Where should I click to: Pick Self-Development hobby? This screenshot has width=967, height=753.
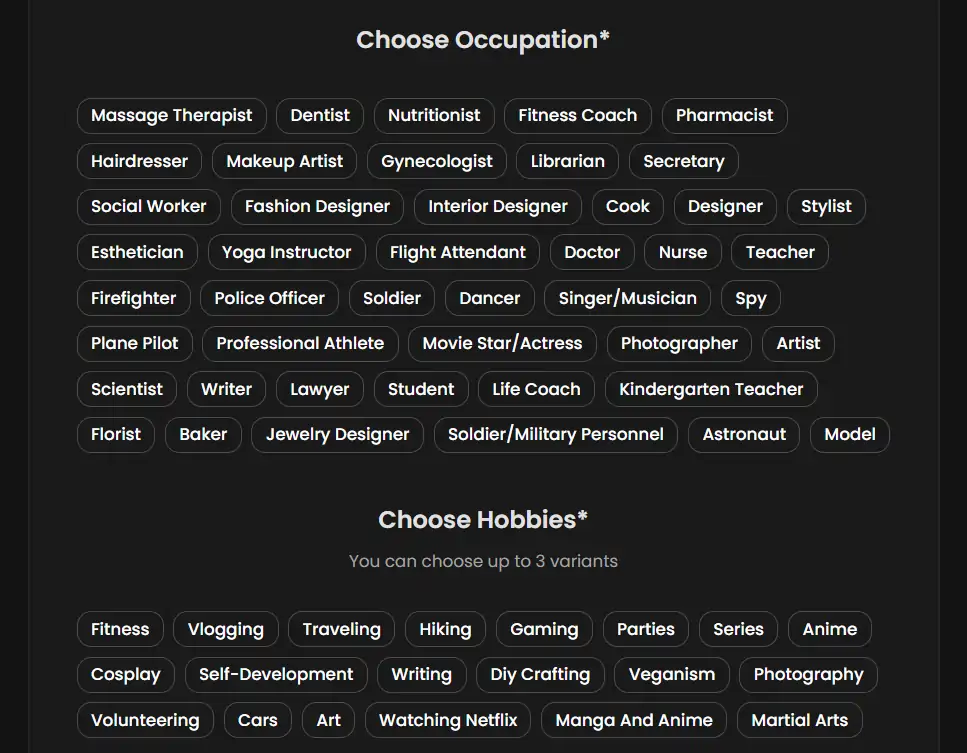(x=276, y=675)
